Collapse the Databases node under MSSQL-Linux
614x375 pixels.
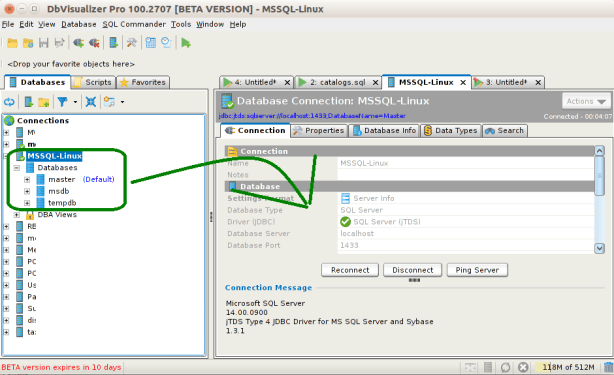pyautogui.click(x=16, y=168)
